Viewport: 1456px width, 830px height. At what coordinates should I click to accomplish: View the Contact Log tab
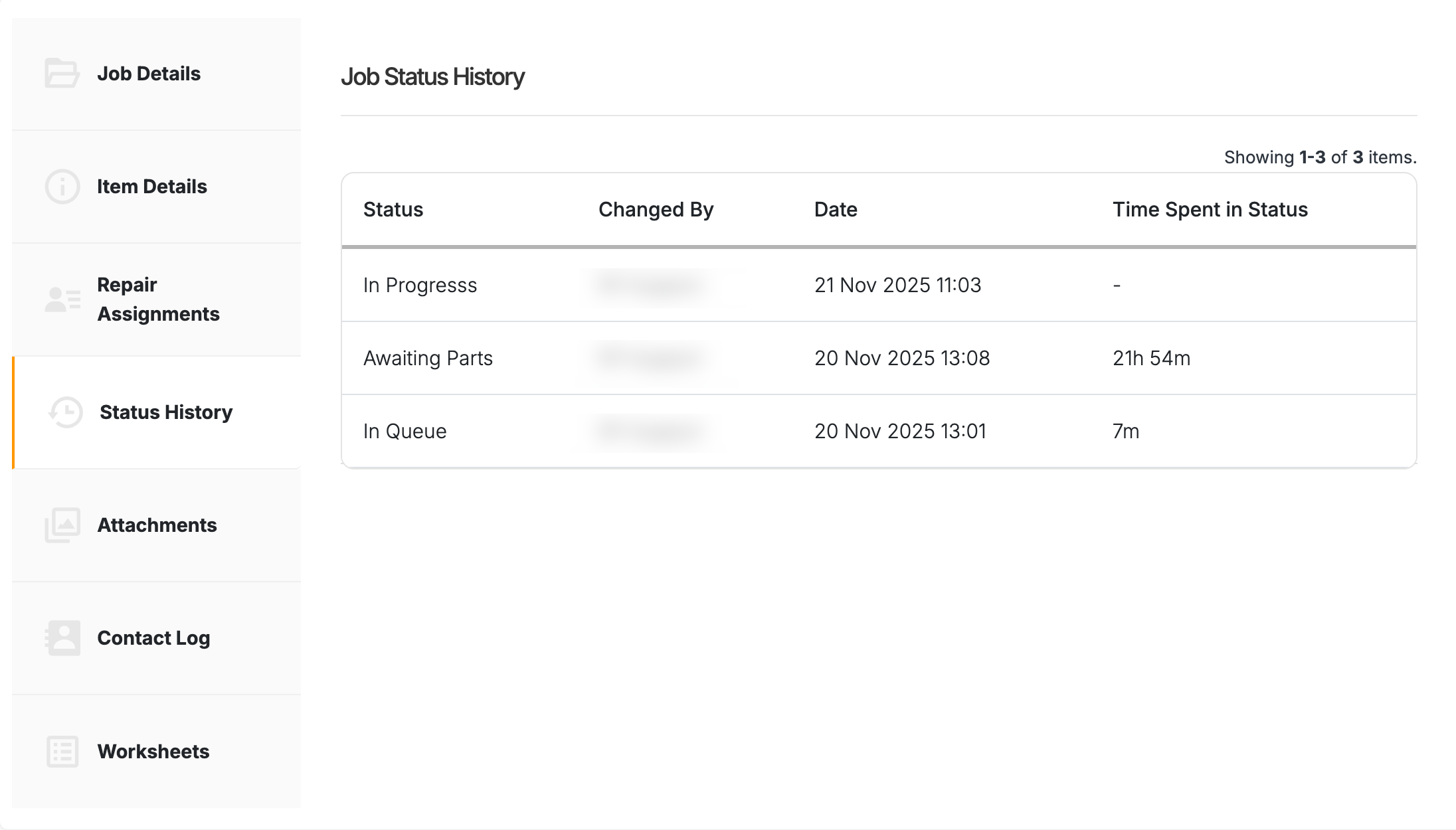(153, 638)
